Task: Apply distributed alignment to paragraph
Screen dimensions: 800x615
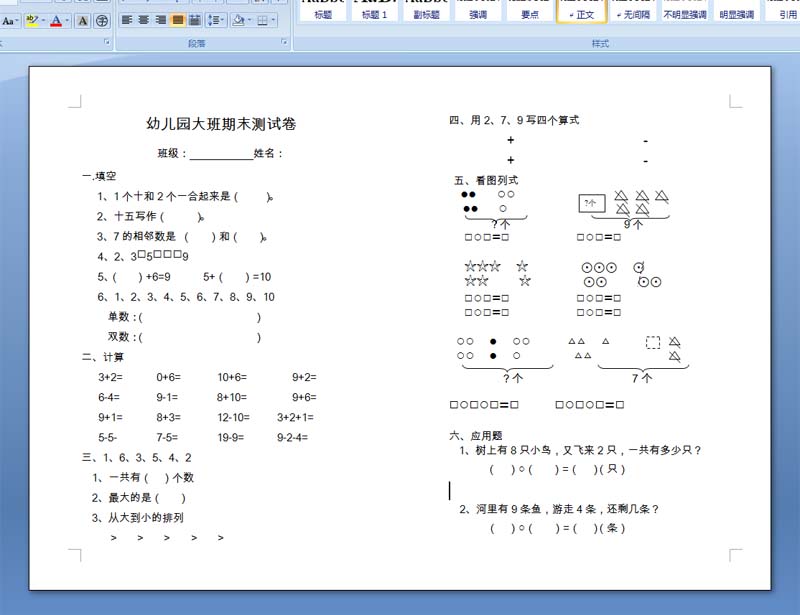Action: (x=194, y=20)
